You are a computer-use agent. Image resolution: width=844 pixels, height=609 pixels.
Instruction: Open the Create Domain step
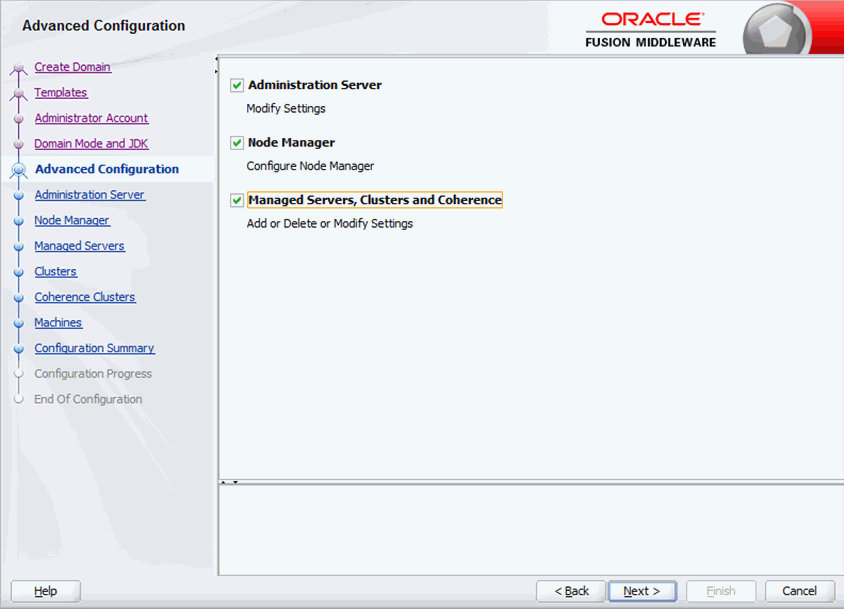[x=72, y=66]
